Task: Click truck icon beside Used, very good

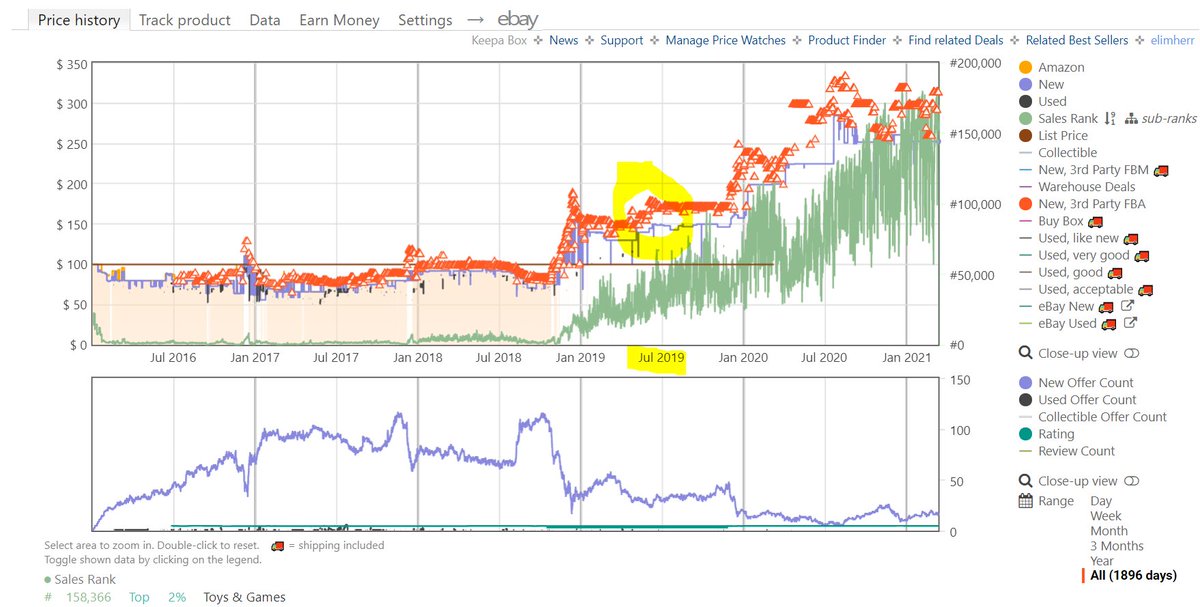Action: point(1141,256)
